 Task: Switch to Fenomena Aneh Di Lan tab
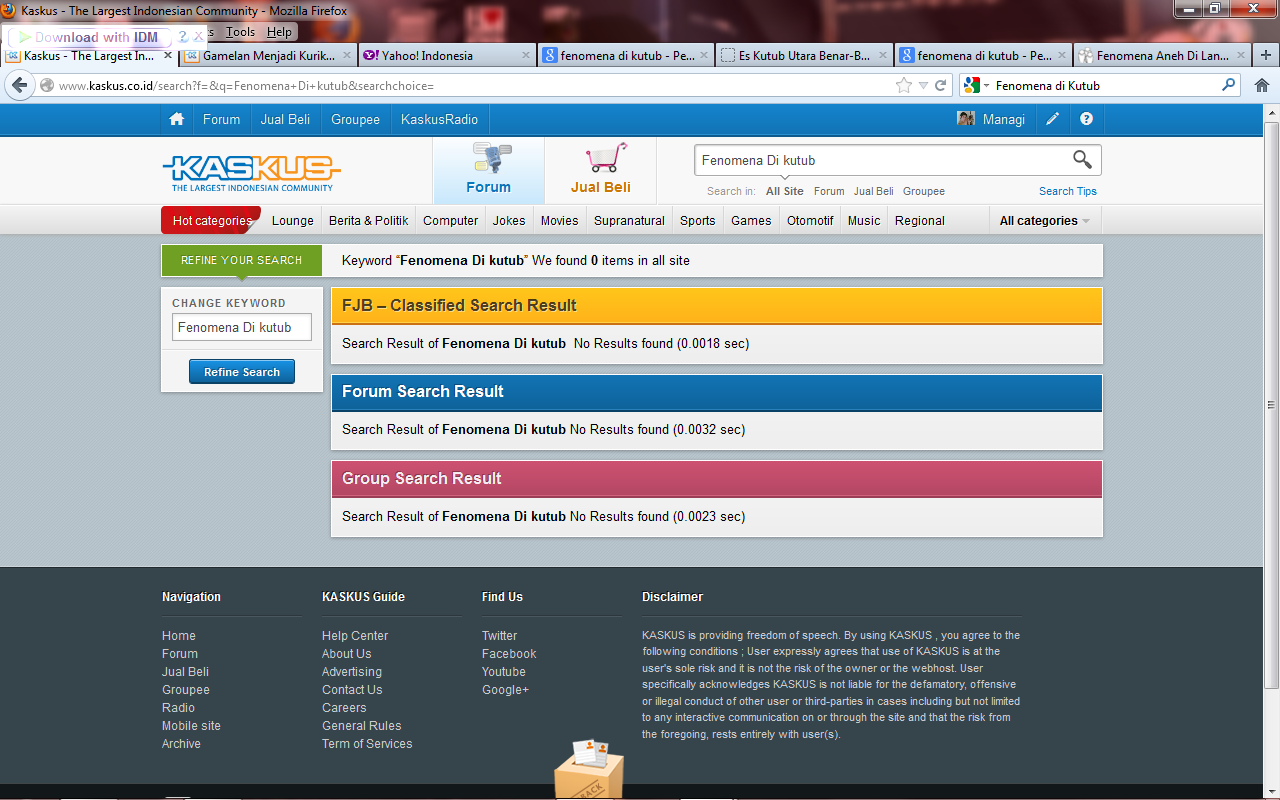click(1162, 56)
